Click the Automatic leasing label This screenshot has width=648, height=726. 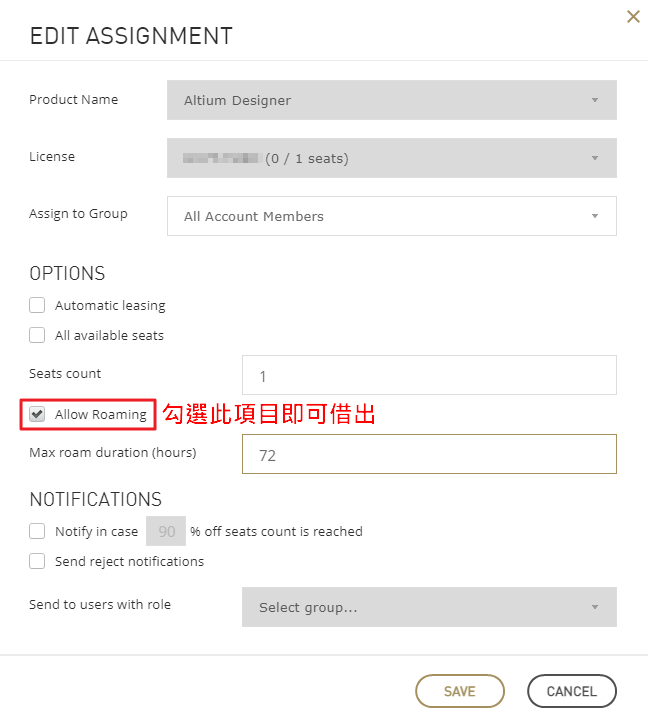(x=110, y=306)
